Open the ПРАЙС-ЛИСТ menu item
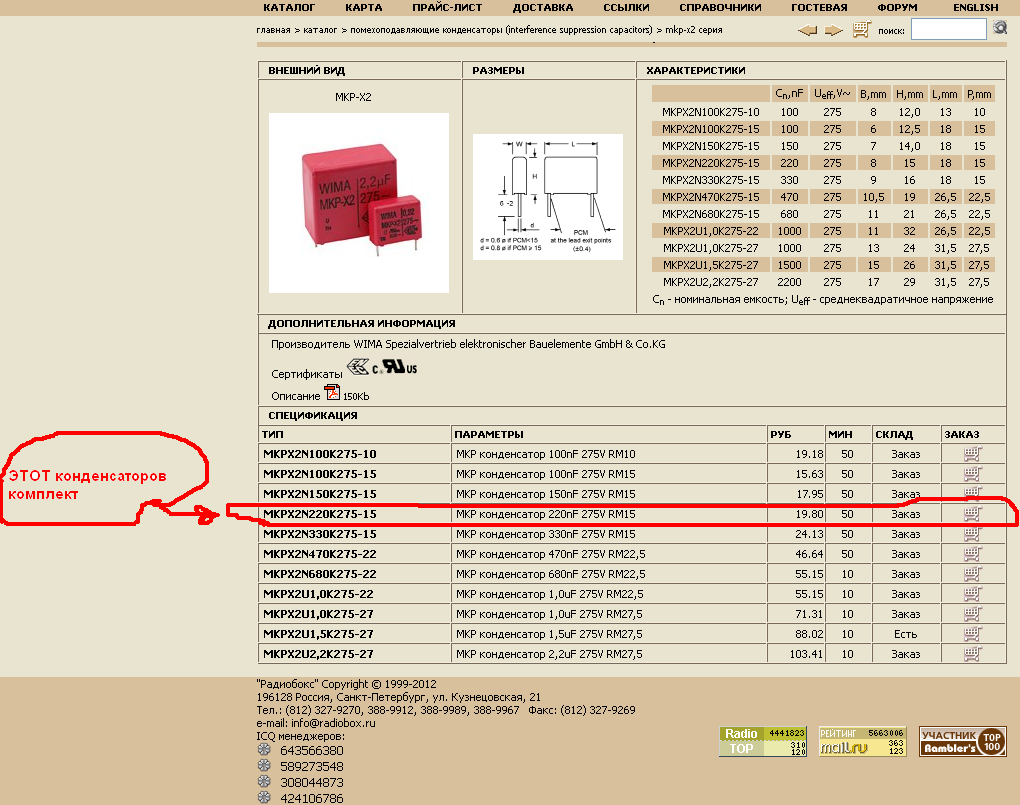The width and height of the screenshot is (1020, 805). (447, 8)
